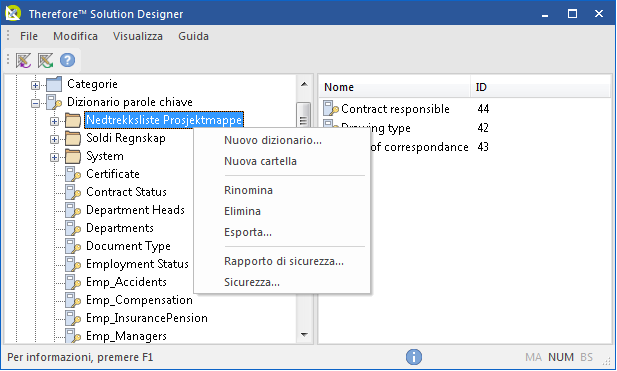Click the Soldi Regnskap folder icon
Image resolution: width=617 pixels, height=371 pixels.
click(73, 138)
